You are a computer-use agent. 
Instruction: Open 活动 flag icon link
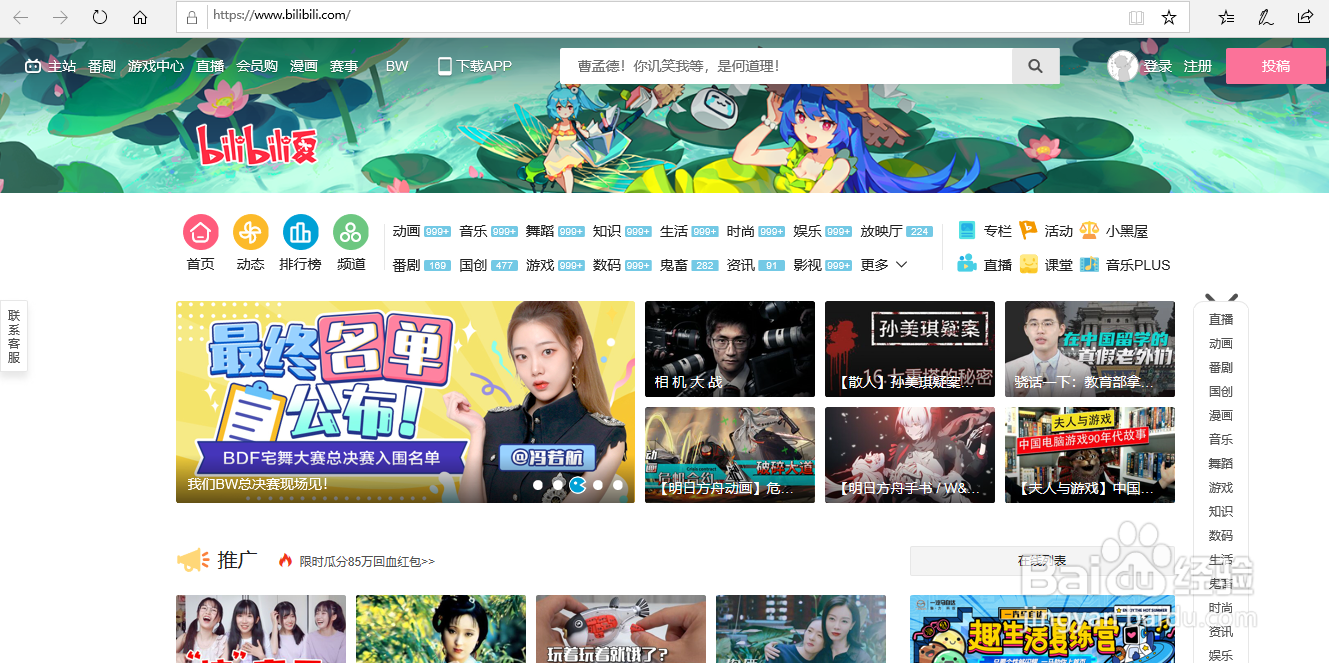[1046, 231]
